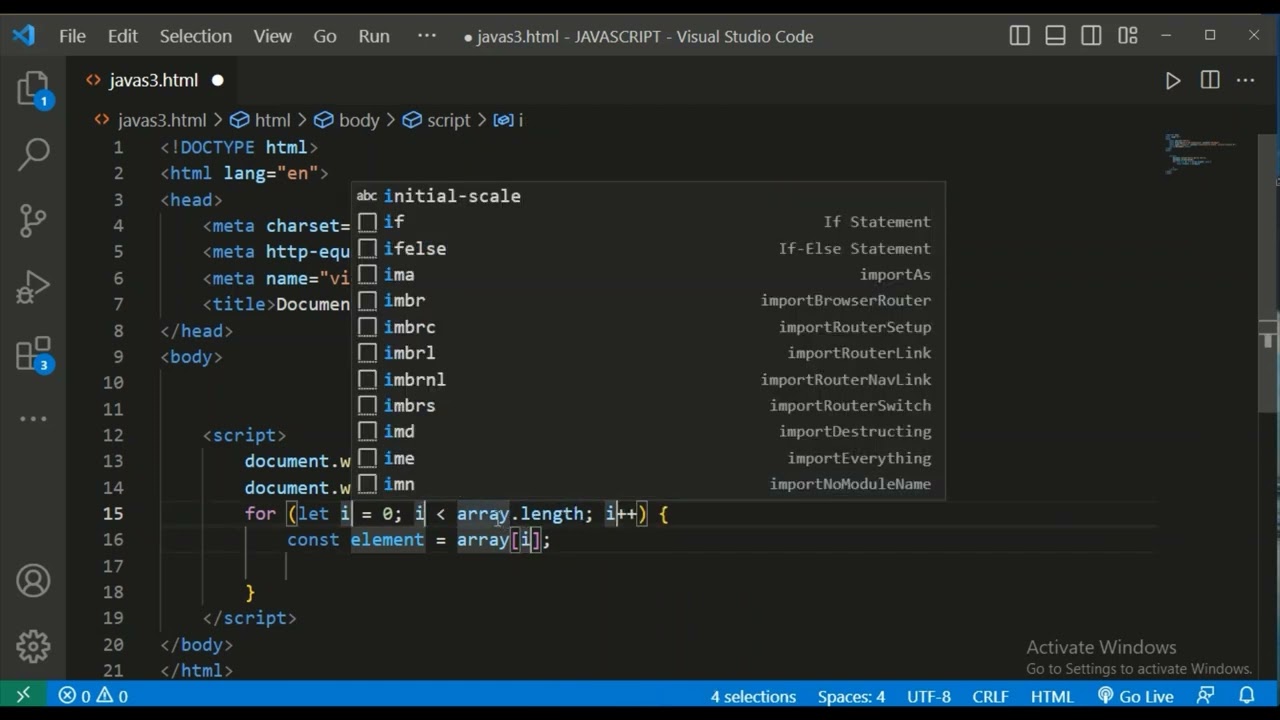Toggle Secondary Side Bar layout icon
Viewport: 1280px width, 720px height.
point(1091,36)
